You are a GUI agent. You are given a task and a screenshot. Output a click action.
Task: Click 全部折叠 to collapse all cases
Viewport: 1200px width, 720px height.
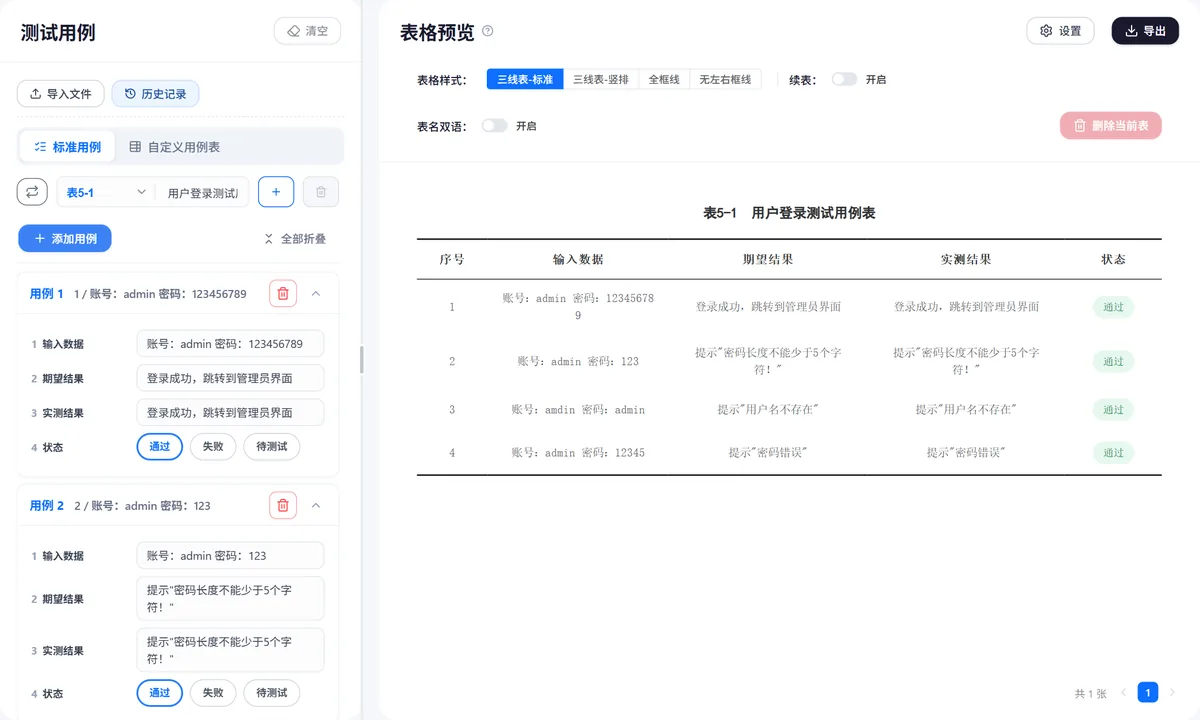[x=295, y=239]
